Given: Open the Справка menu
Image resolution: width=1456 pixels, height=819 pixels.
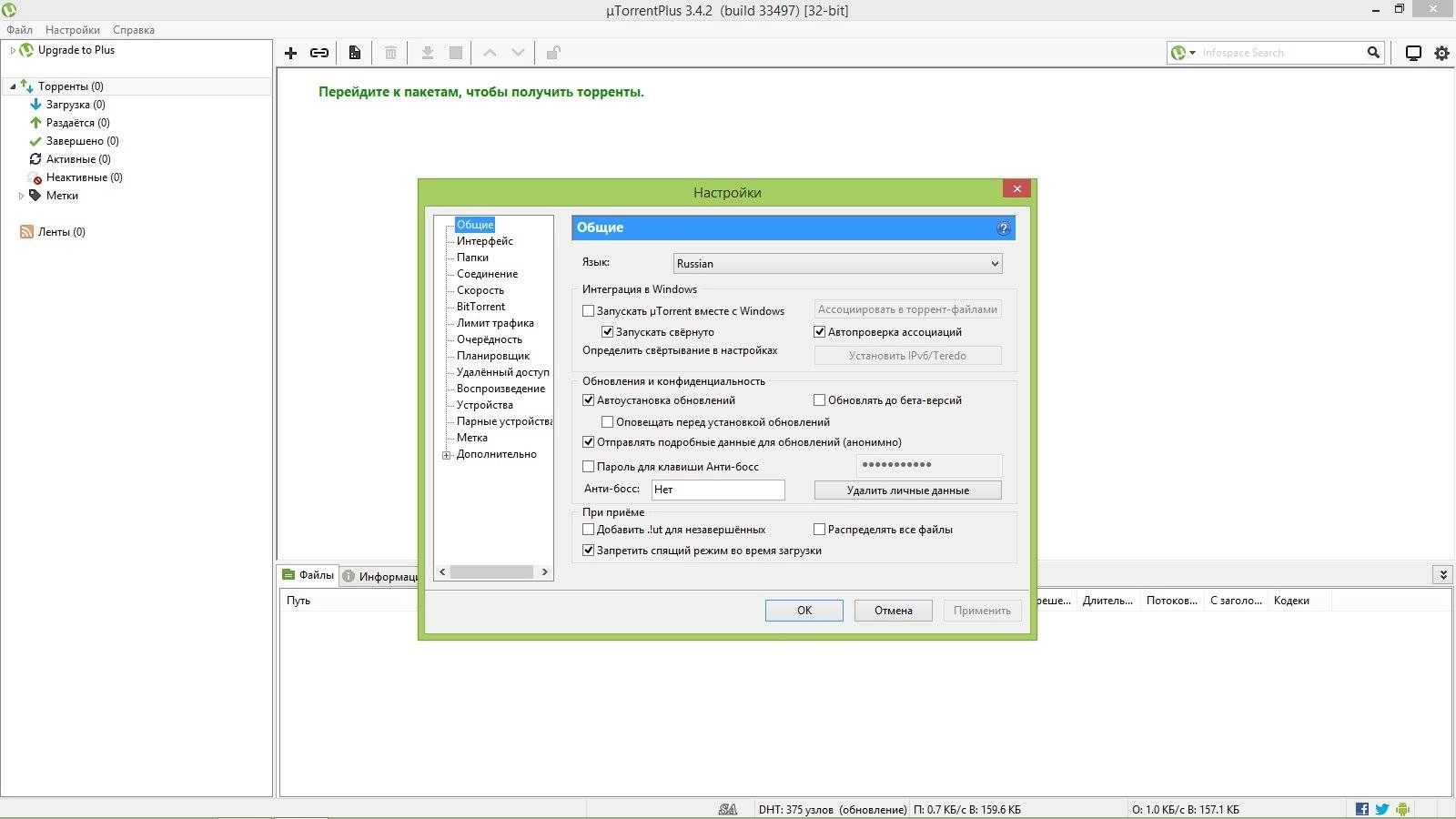Looking at the screenshot, I should 134,30.
